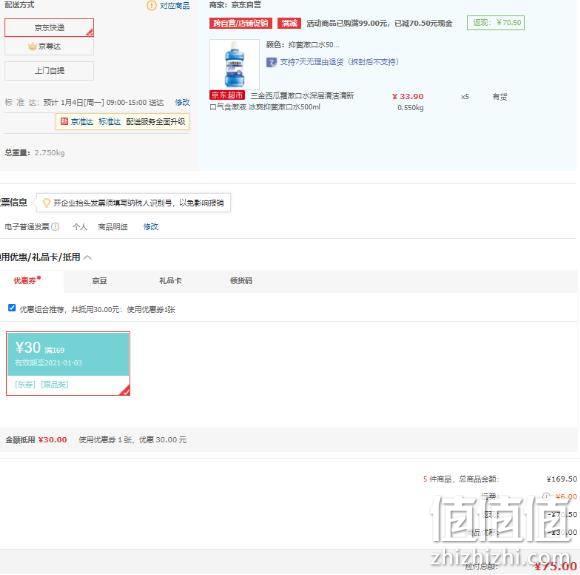Collapse the 使用优惠/礼品卡/抵用 section chevron

click(x=88, y=257)
